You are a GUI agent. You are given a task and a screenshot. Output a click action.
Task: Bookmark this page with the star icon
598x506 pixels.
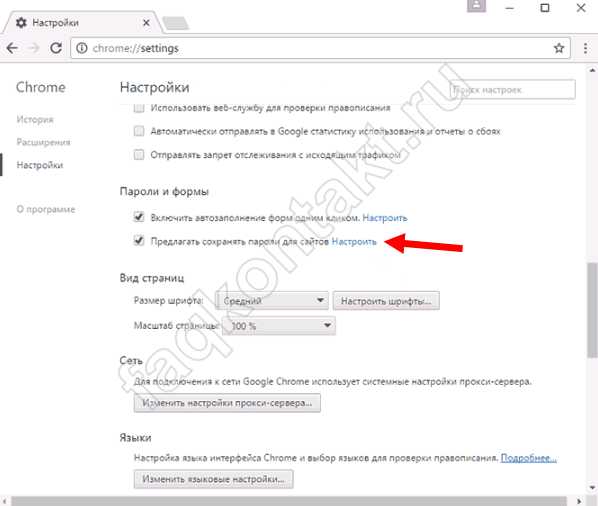tap(559, 48)
